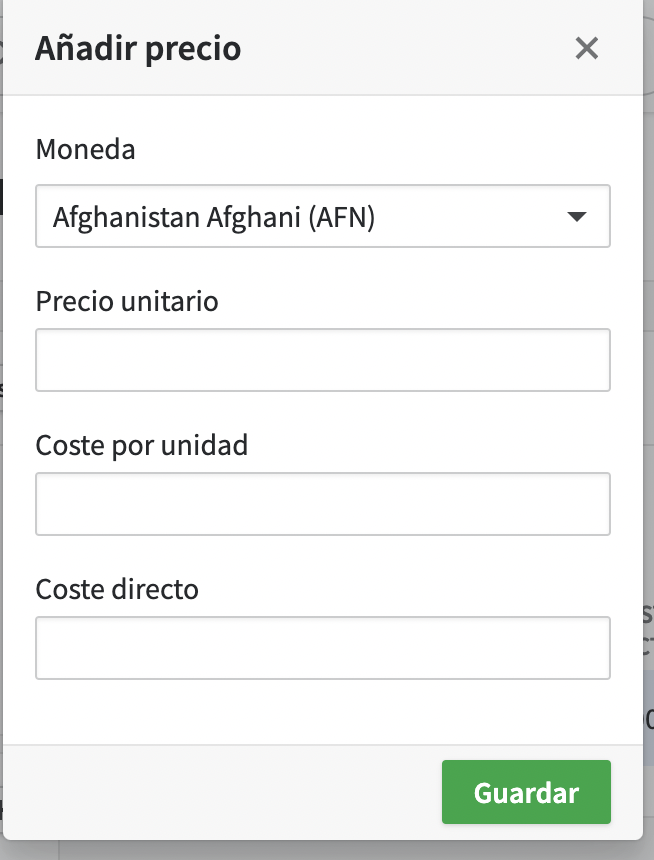Viewport: 654px width, 860px height.
Task: Click the empty dialog footer left of Guardar
Action: 220,793
